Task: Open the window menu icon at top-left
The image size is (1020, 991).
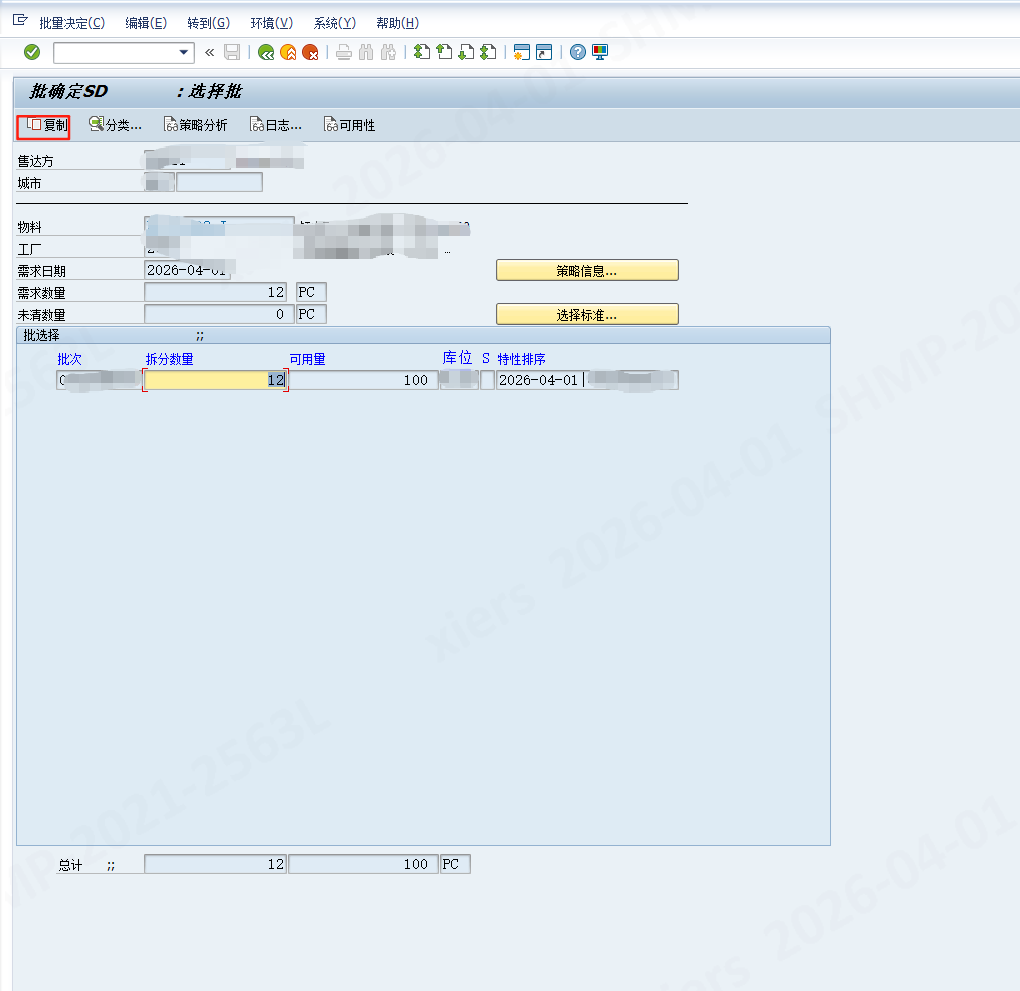Action: coord(20,20)
